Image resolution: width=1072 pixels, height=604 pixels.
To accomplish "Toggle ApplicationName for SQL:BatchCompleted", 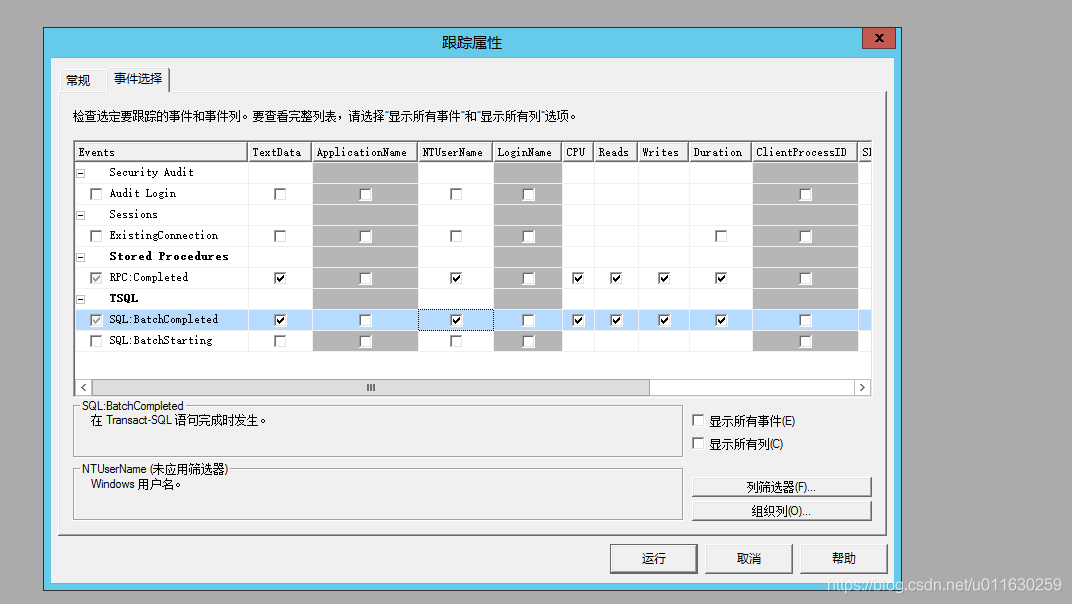I will click(365, 320).
